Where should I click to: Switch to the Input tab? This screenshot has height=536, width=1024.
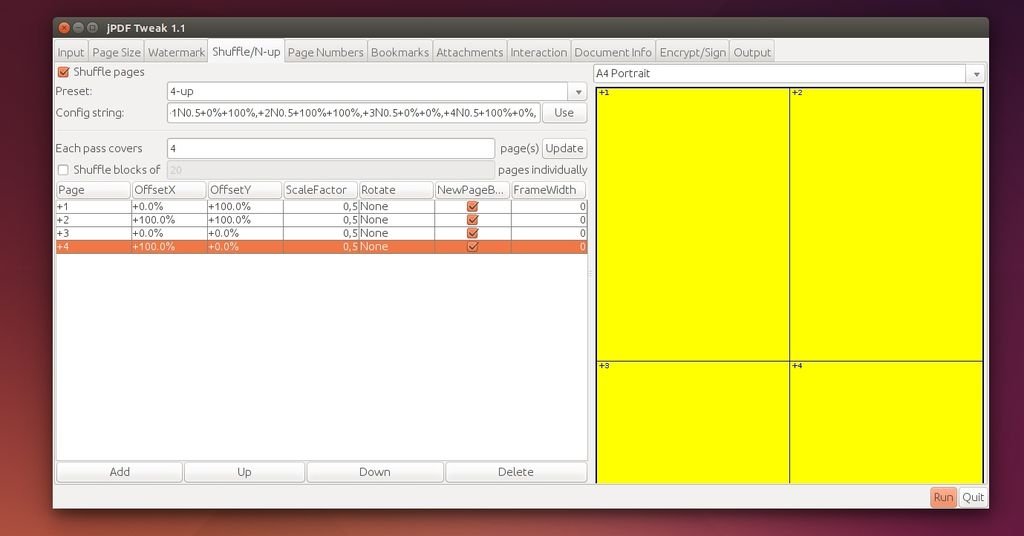coord(71,52)
